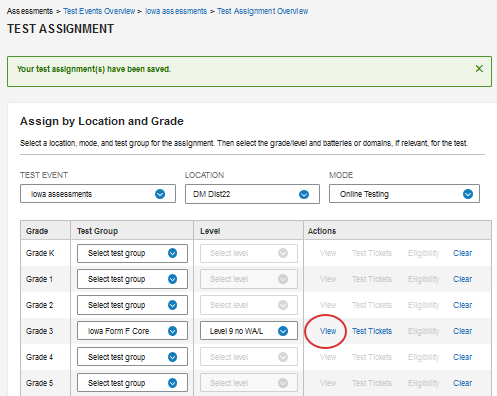Viewport: 497px width, 396px height.
Task: Dismiss the saved confirmation banner
Action: pos(479,69)
